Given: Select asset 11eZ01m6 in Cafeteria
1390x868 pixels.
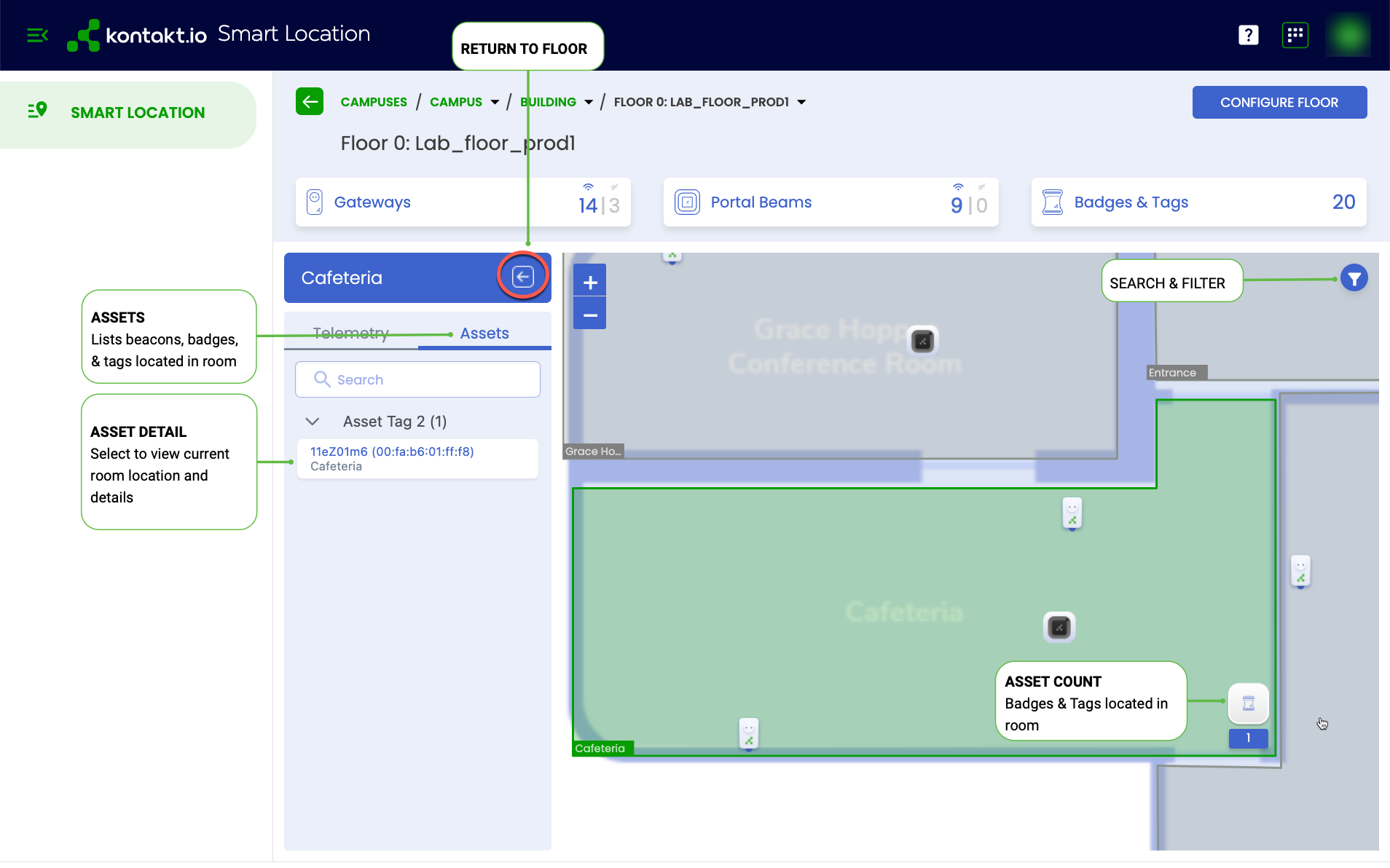Looking at the screenshot, I should pyautogui.click(x=417, y=459).
